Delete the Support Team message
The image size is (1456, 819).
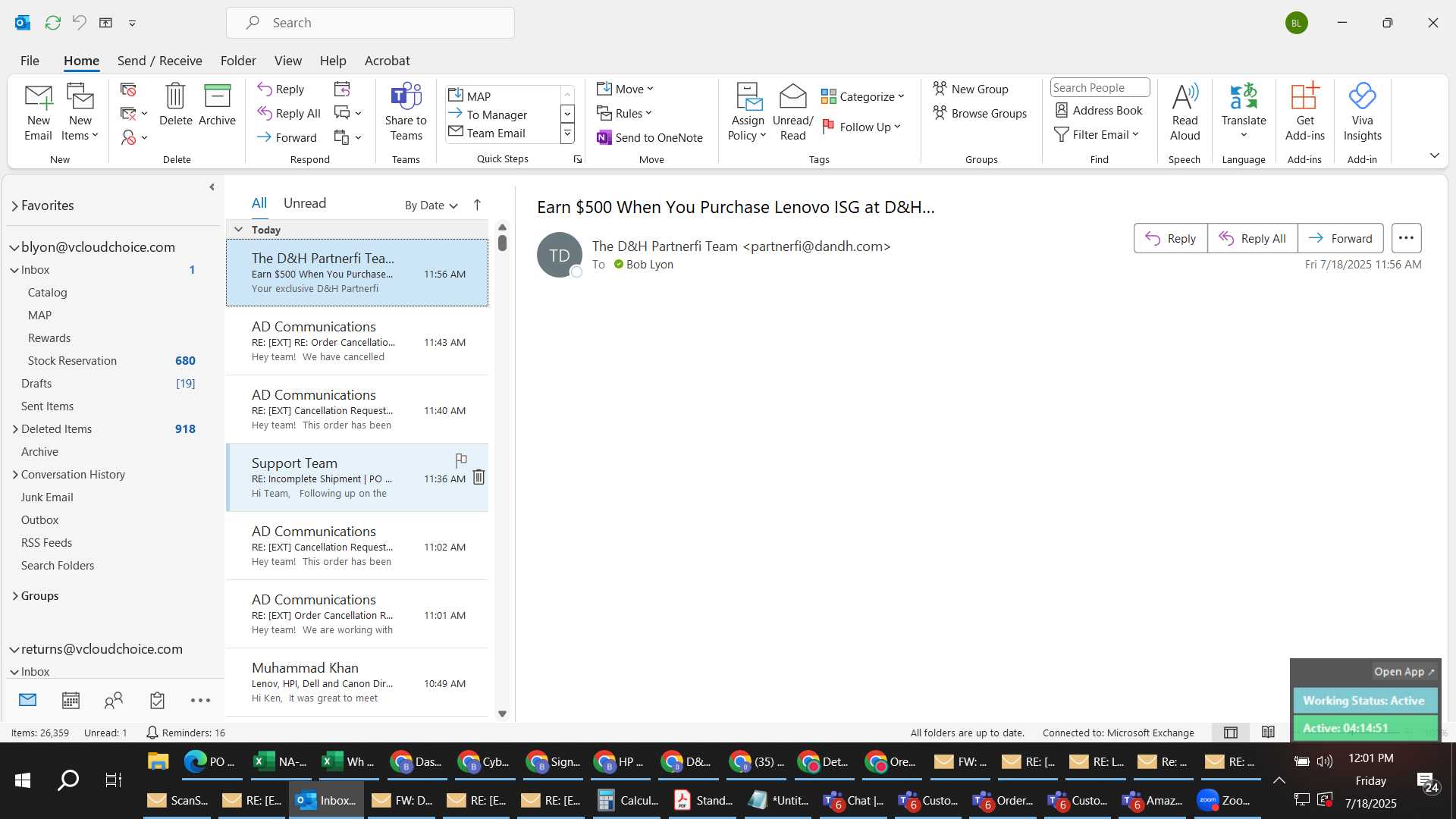[479, 477]
